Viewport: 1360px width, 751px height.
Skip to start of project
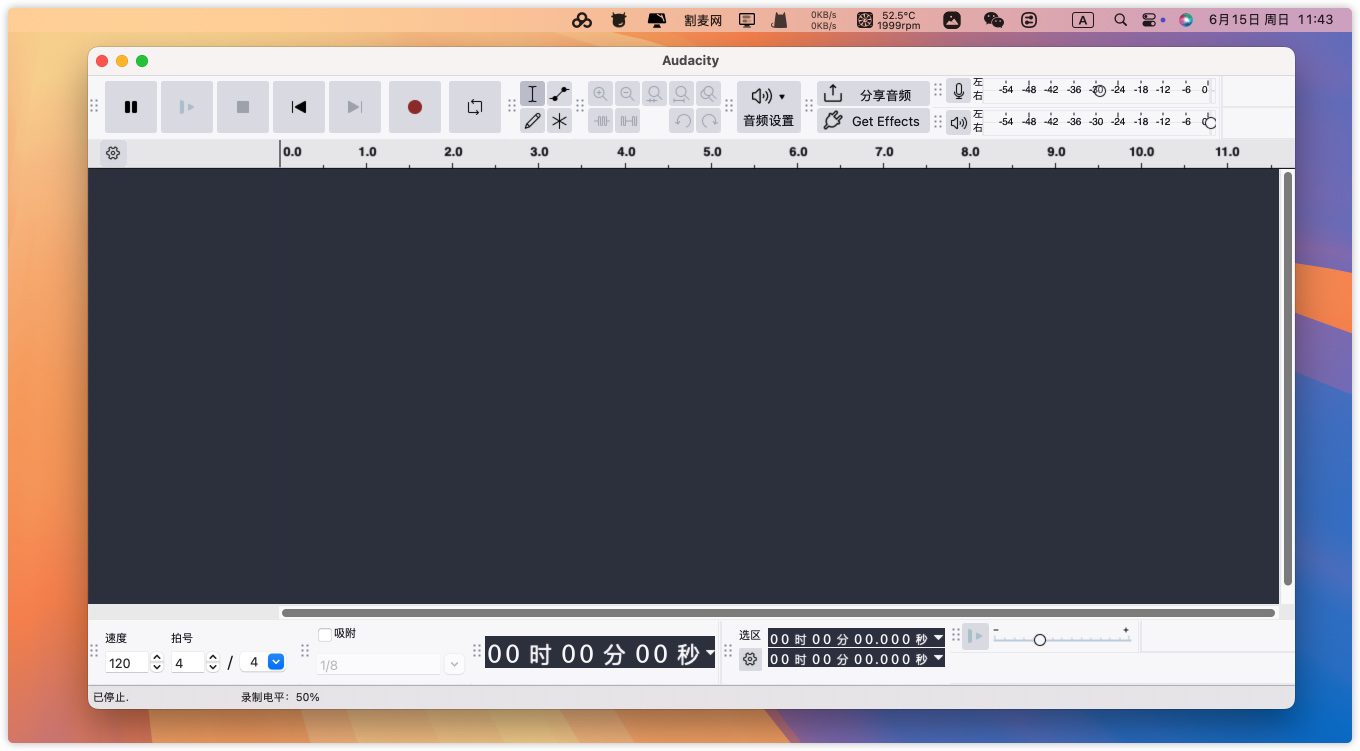[299, 107]
